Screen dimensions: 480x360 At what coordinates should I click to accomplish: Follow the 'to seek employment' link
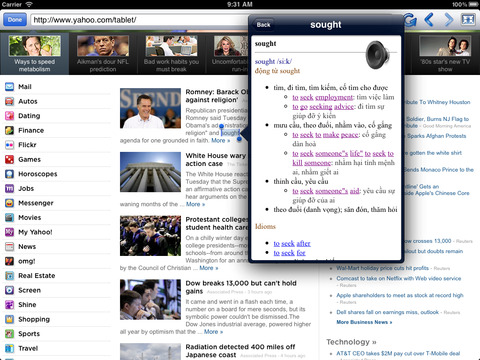(322, 97)
